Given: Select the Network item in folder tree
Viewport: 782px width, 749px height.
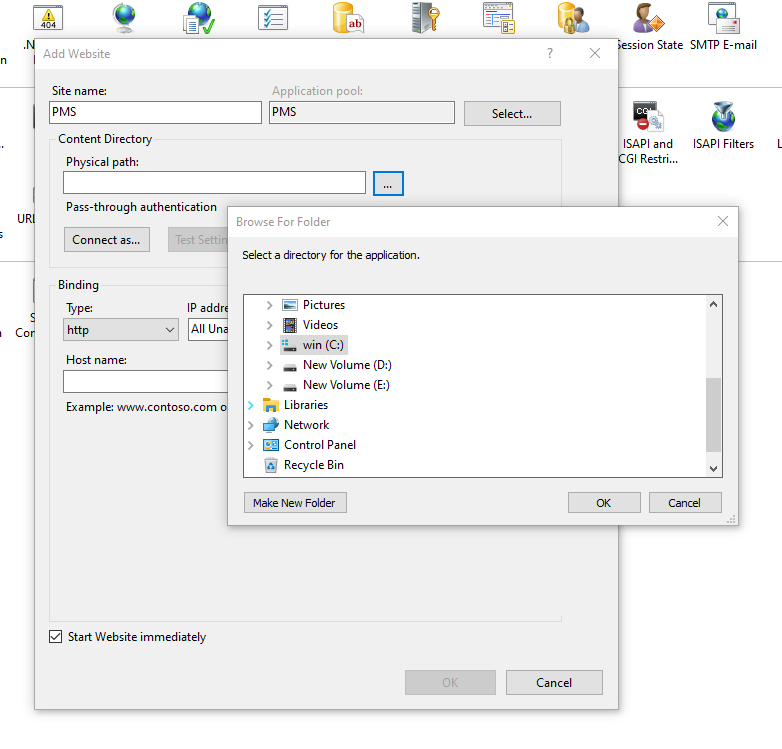Looking at the screenshot, I should pyautogui.click(x=305, y=425).
